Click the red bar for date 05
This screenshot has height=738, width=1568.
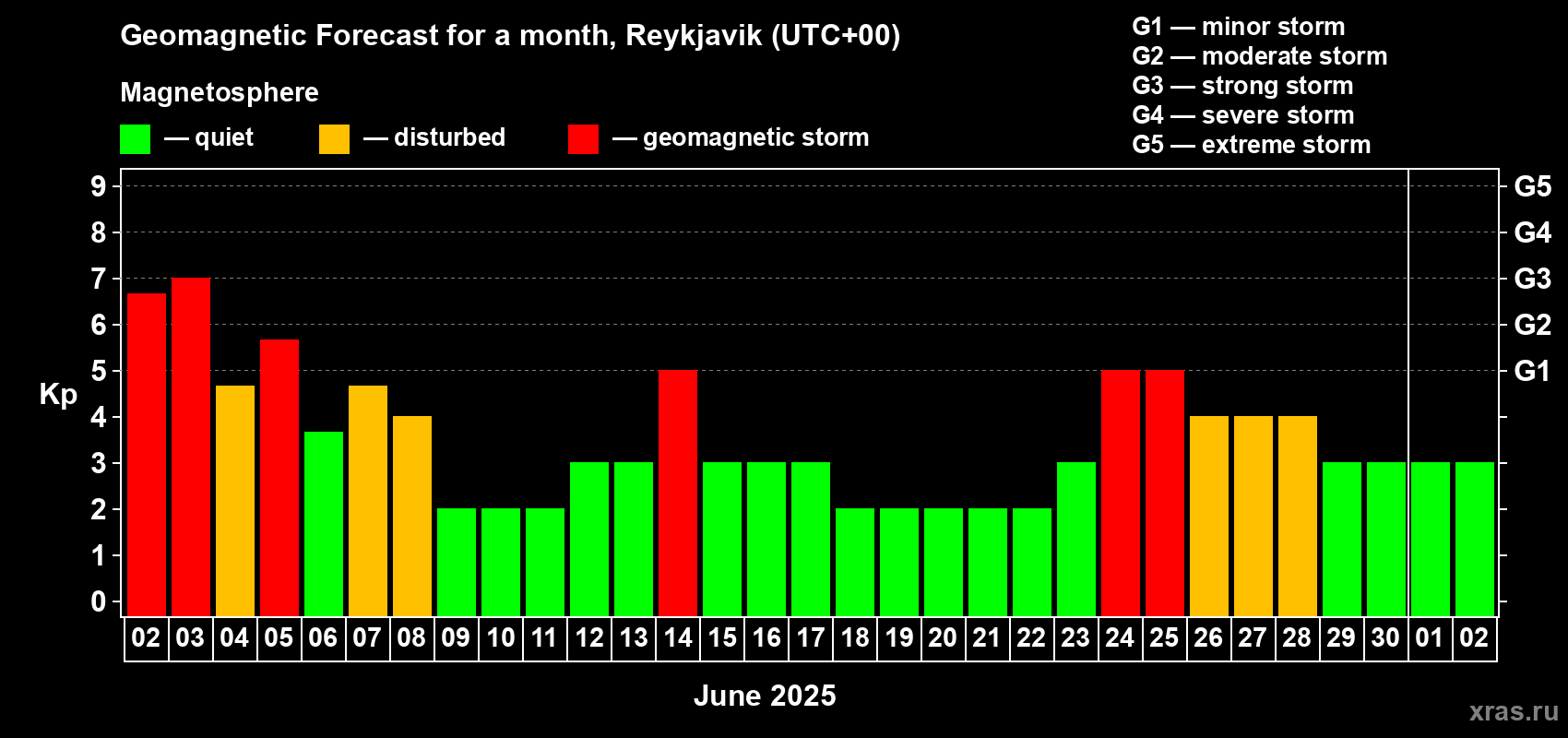(x=279, y=478)
